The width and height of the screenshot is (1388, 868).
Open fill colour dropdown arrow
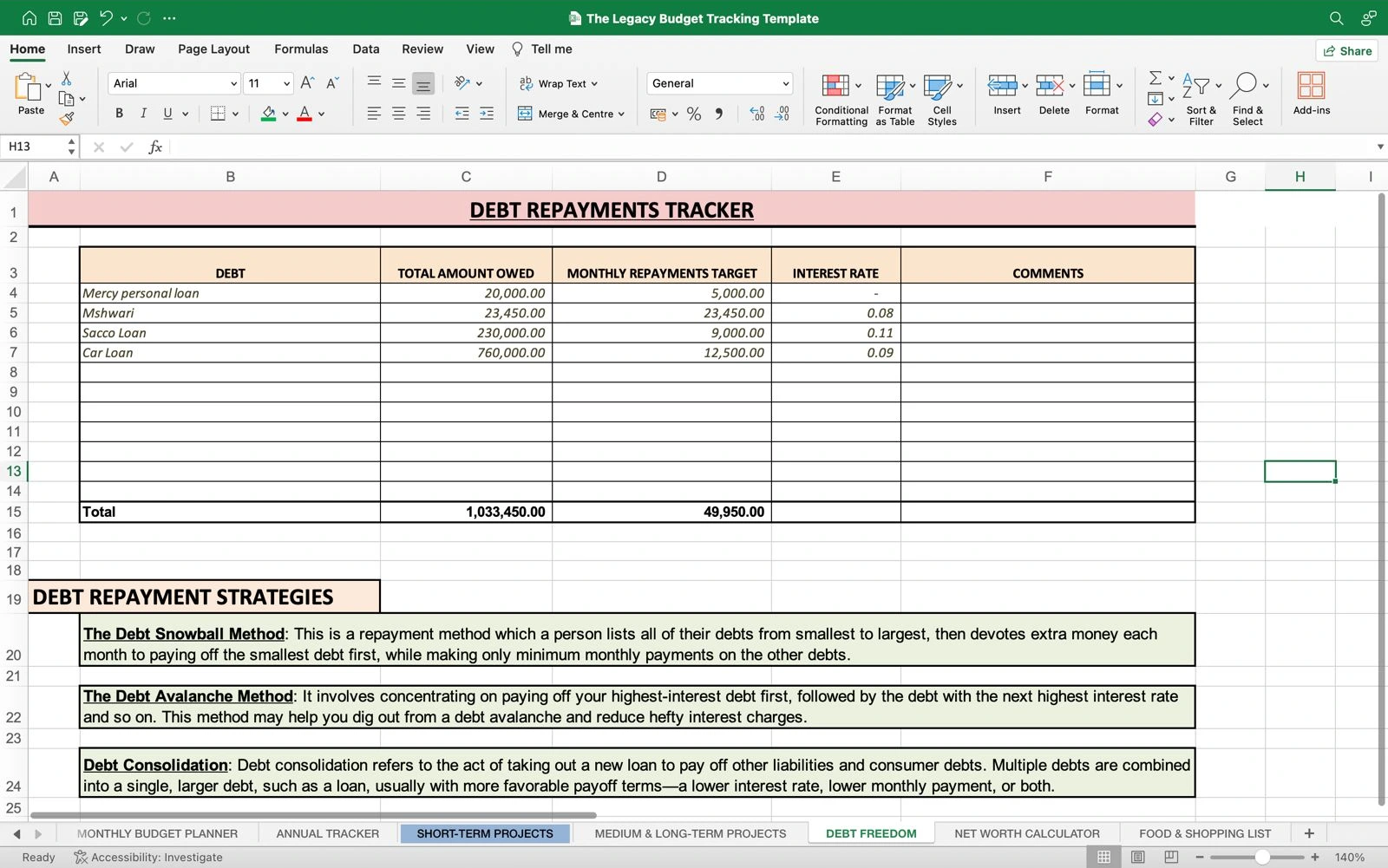[x=285, y=114]
